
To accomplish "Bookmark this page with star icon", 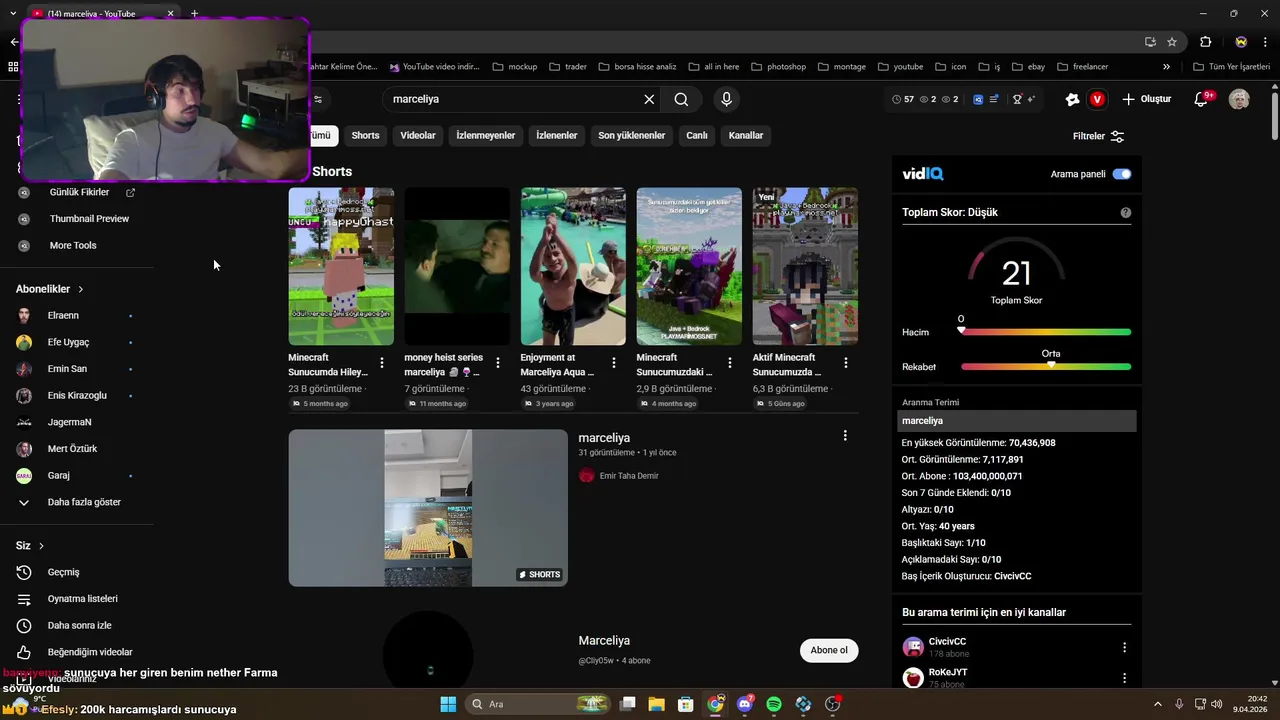I will (1172, 42).
